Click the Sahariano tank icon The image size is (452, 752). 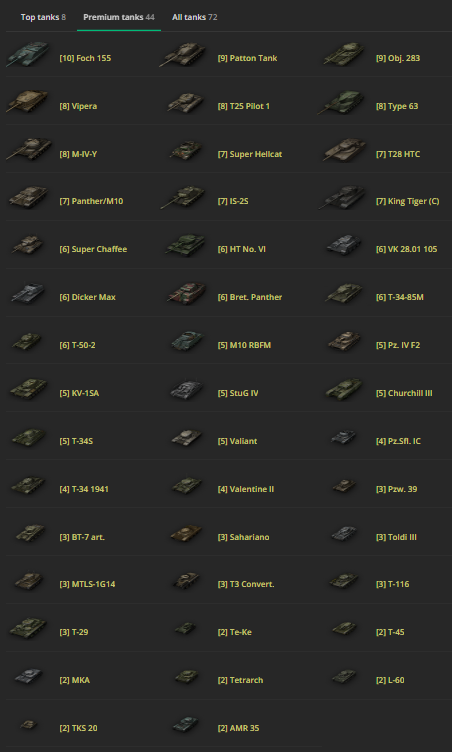pyautogui.click(x=186, y=533)
